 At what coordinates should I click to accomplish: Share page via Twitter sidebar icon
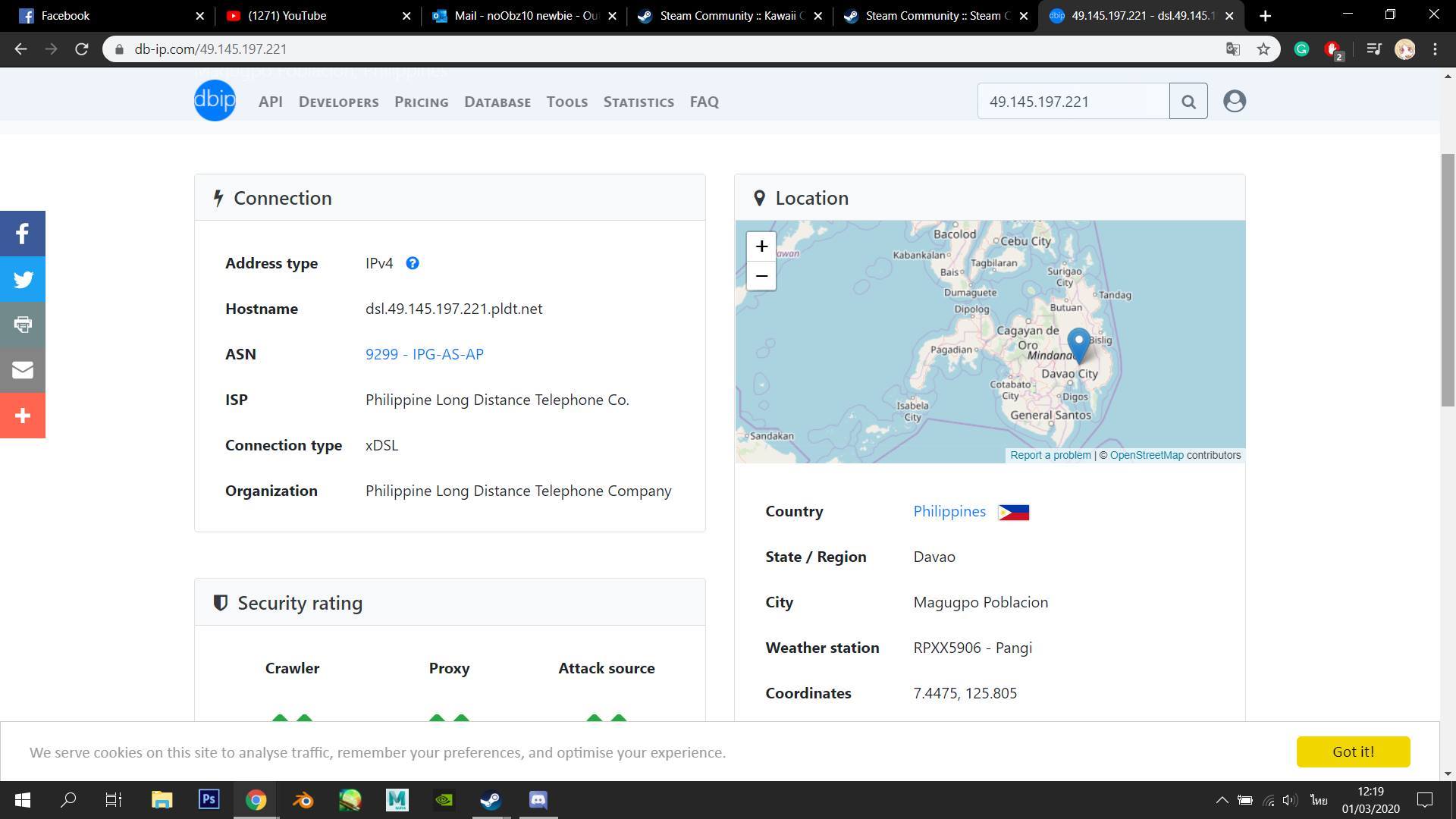(x=23, y=279)
